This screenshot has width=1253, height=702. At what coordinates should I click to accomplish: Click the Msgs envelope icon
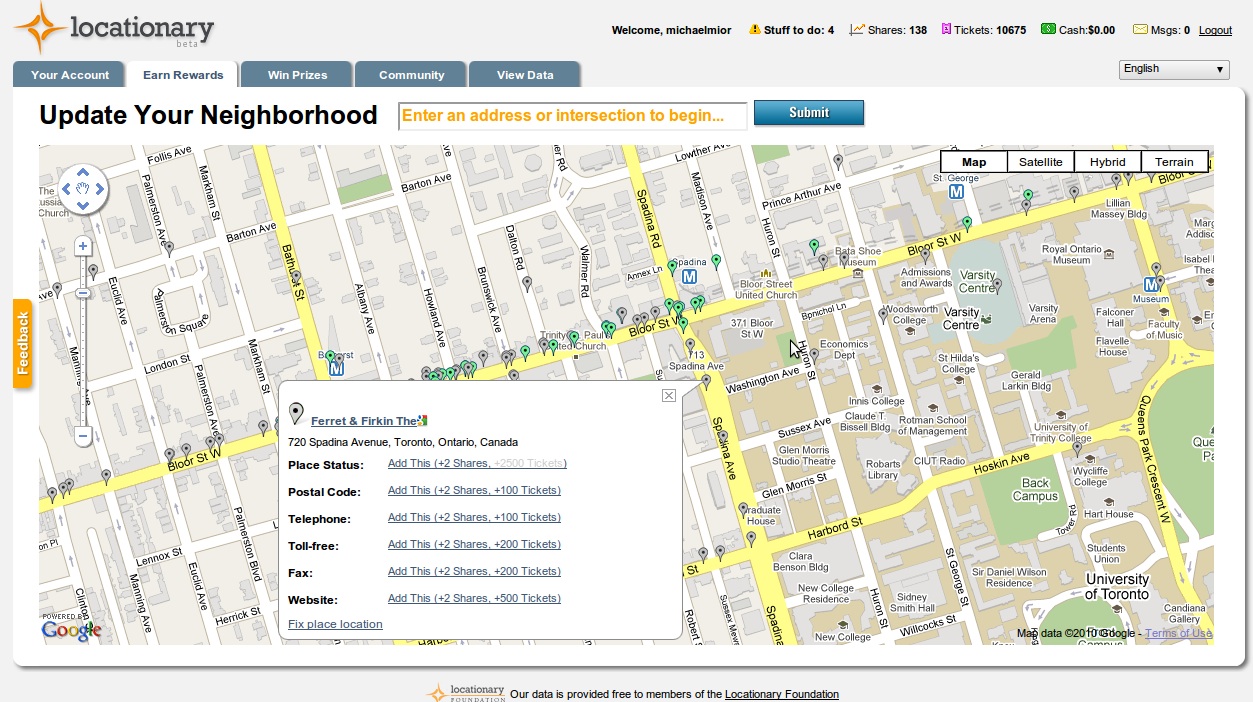pos(1139,29)
